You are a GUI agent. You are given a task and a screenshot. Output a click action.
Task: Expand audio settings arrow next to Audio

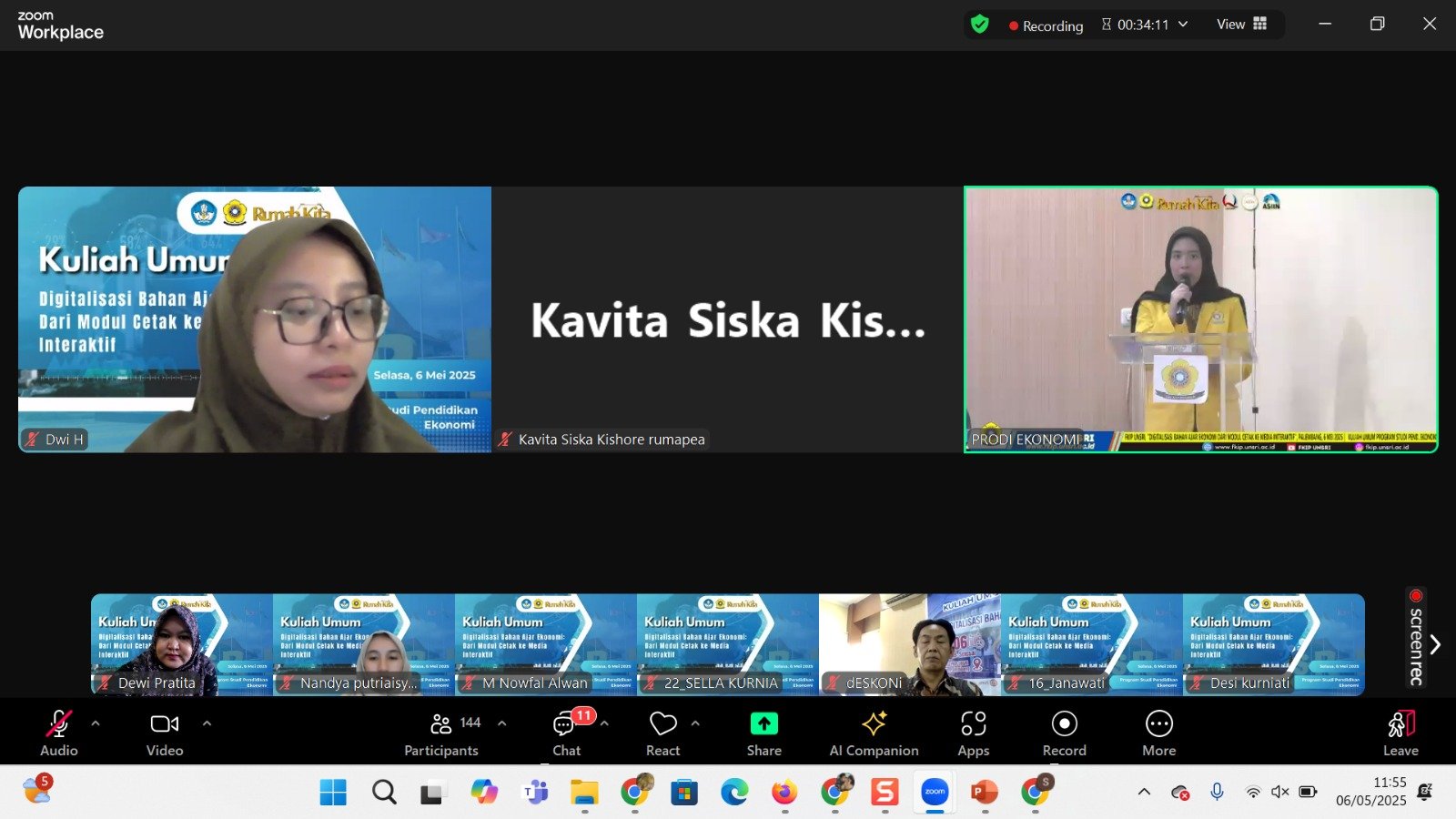pyautogui.click(x=96, y=723)
